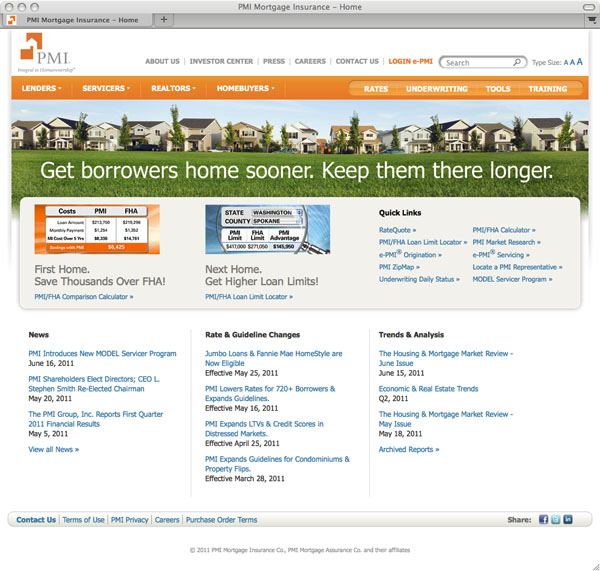Image resolution: width=600 pixels, height=571 pixels.
Task: Open the Underwriting section
Action: pos(437,89)
